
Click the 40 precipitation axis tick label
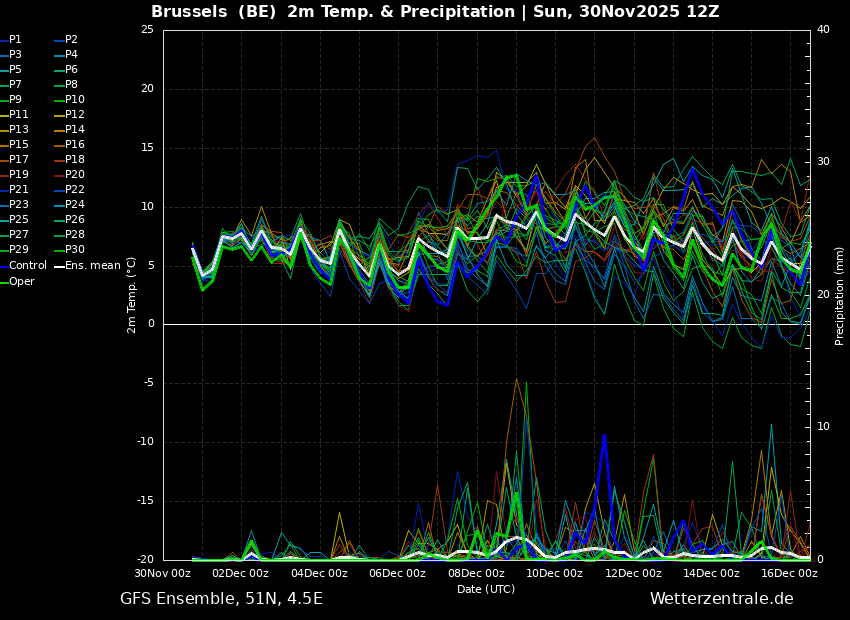pos(823,30)
